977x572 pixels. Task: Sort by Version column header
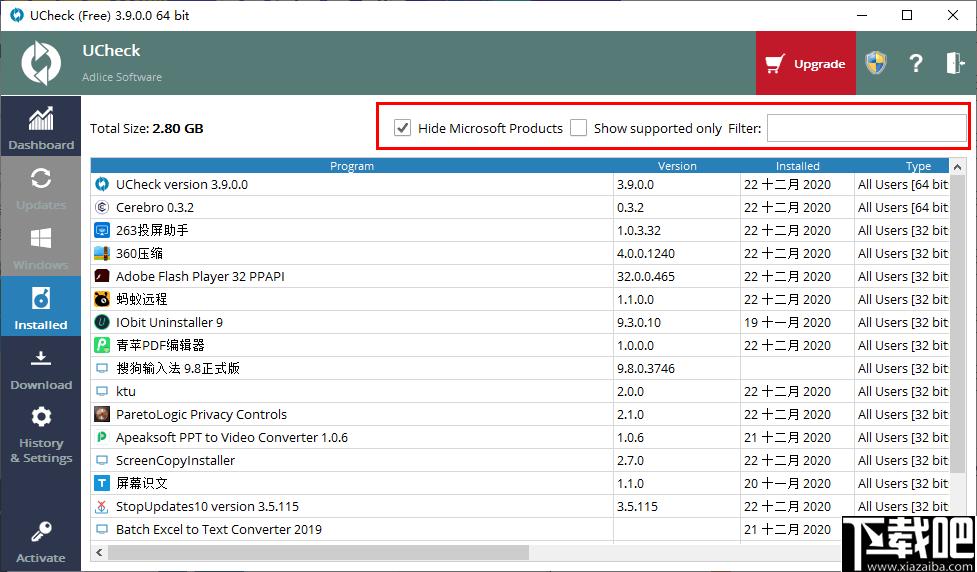[x=677, y=166]
